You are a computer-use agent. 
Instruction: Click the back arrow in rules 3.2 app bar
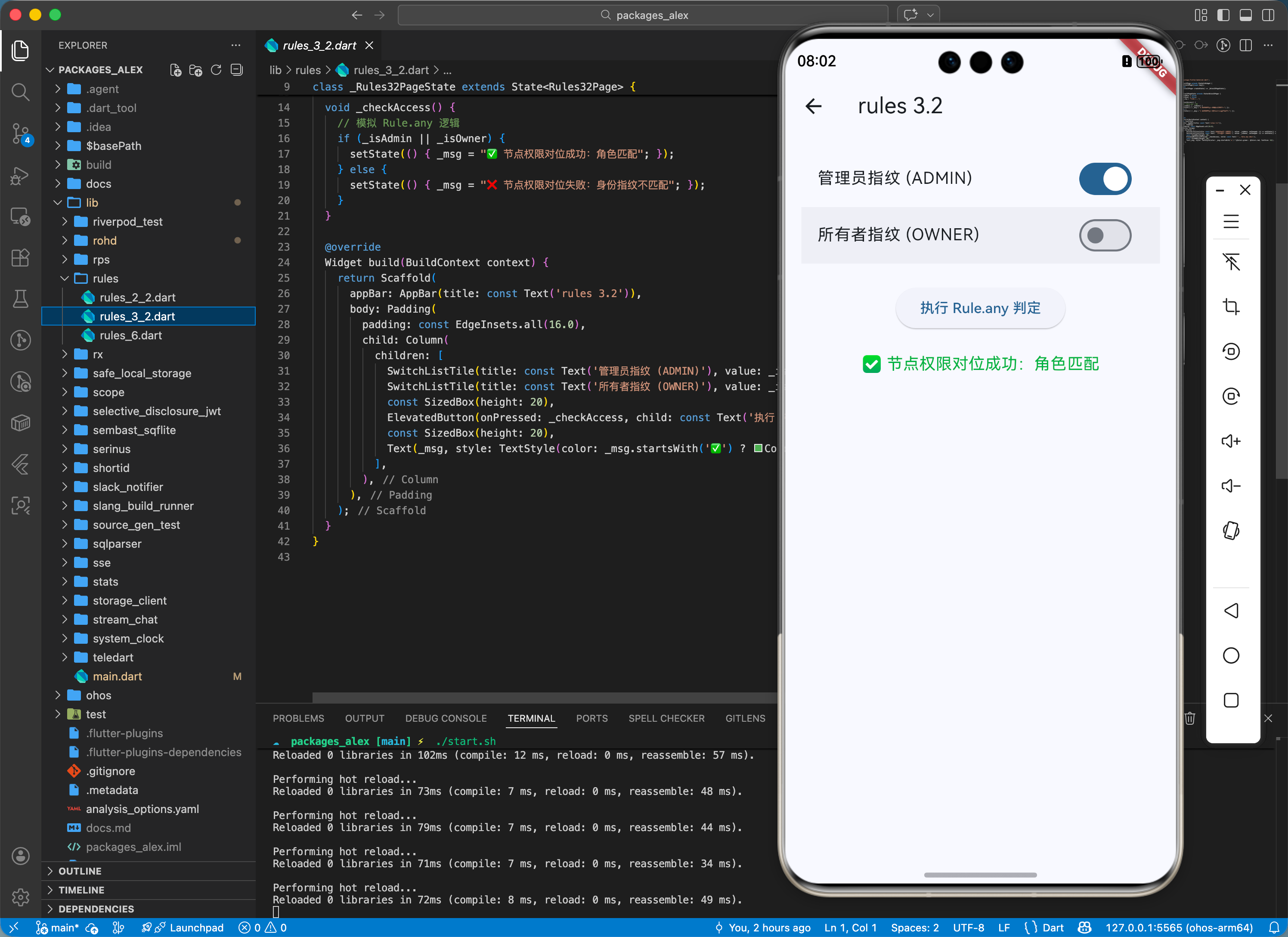(x=813, y=106)
